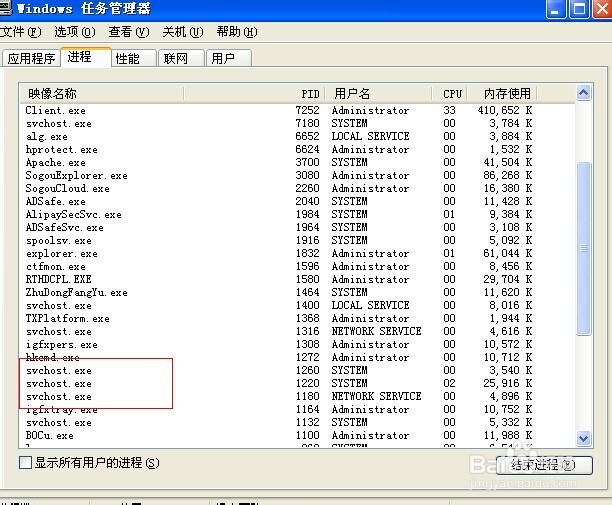Select the igfxtray.exe process

pos(297,409)
